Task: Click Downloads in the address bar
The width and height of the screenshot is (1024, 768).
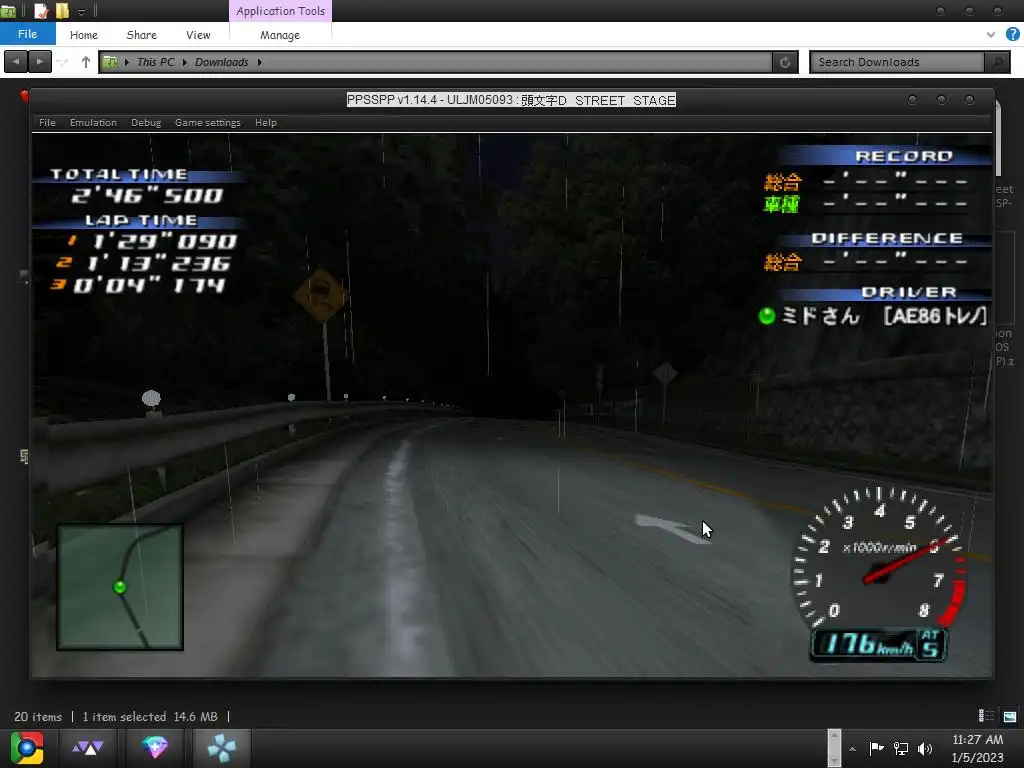Action: click(x=221, y=62)
